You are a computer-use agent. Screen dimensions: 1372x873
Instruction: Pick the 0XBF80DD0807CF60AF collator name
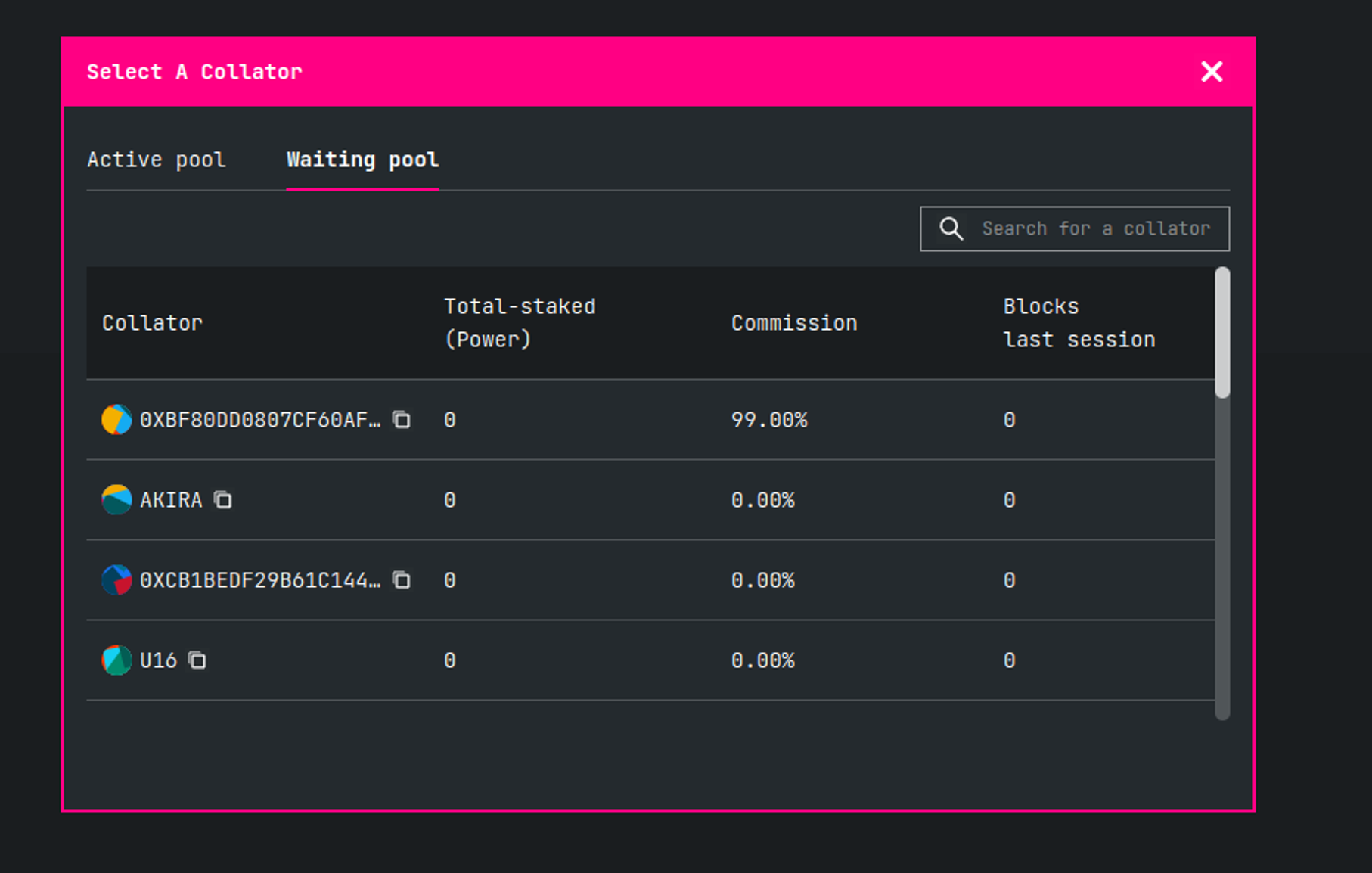point(259,420)
